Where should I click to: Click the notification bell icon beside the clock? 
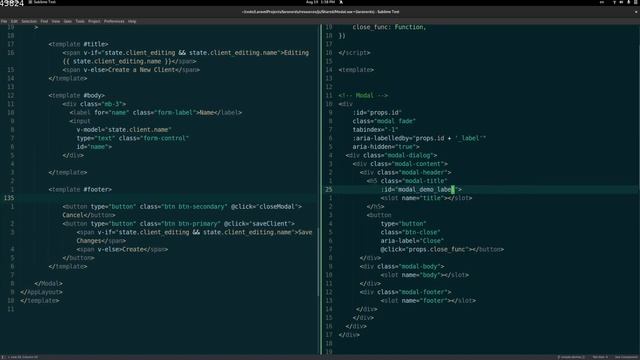(341, 2)
